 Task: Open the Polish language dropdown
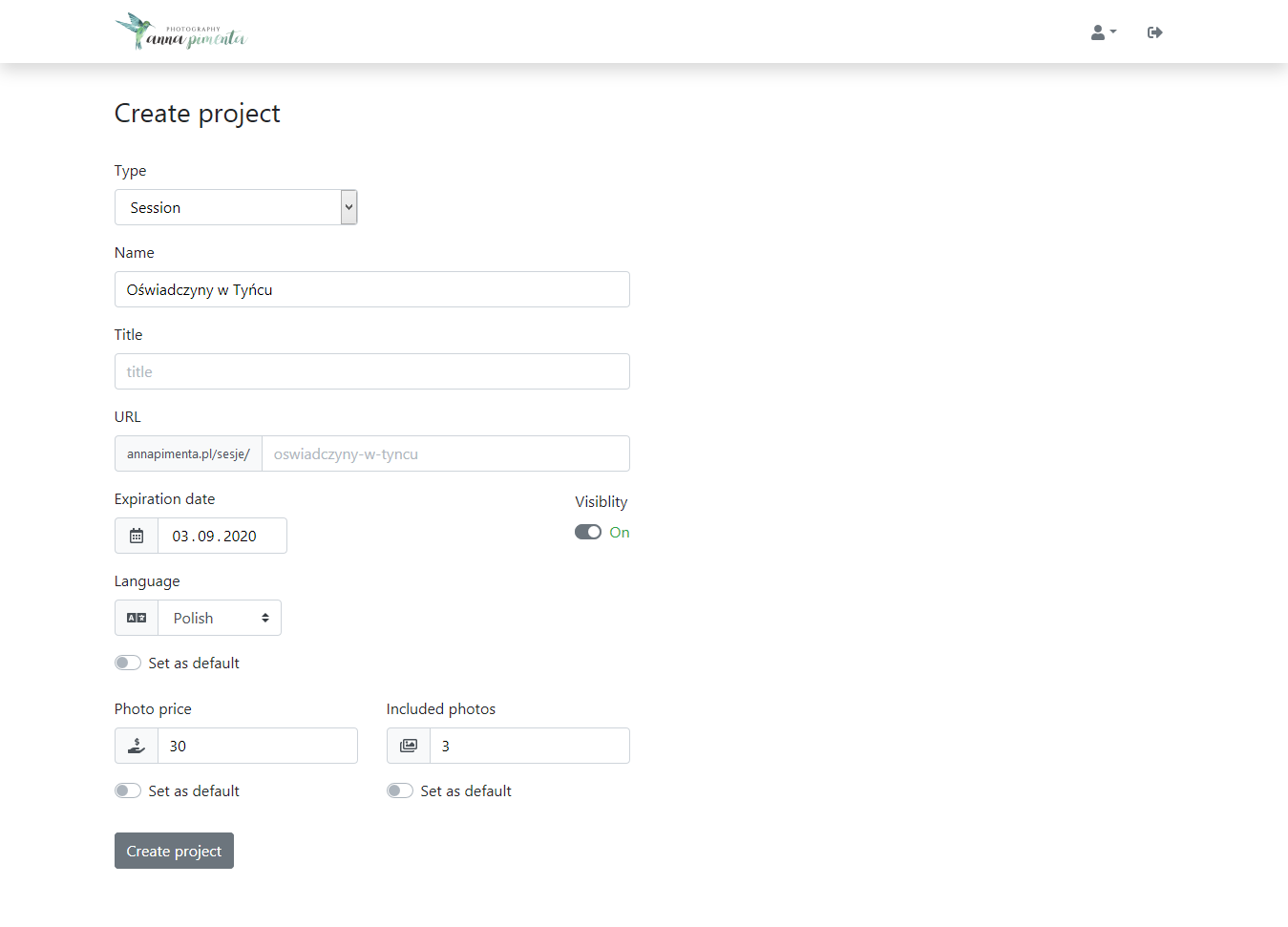click(x=220, y=618)
